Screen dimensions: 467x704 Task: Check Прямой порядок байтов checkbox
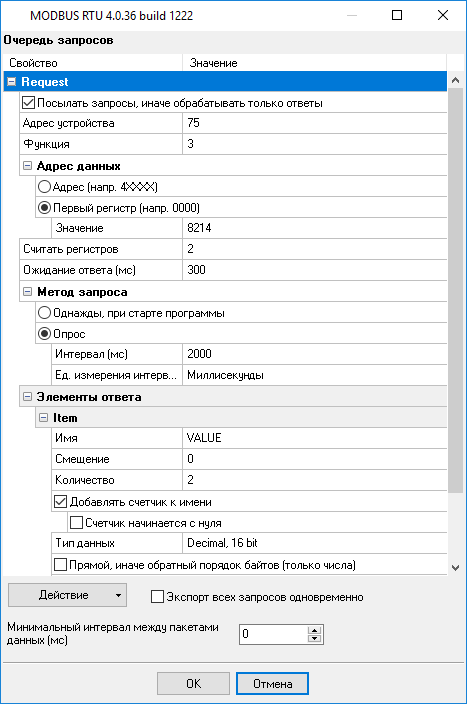tap(60, 564)
